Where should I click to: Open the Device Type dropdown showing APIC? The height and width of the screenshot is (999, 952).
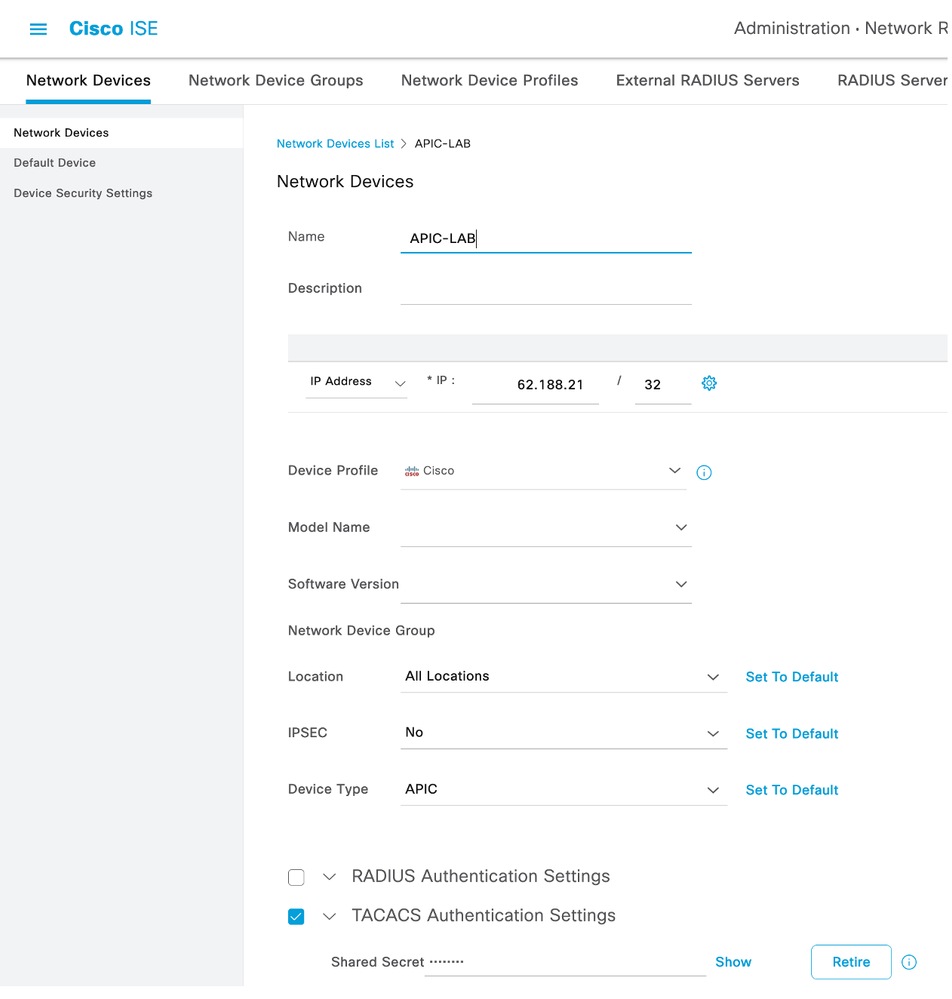pos(713,789)
